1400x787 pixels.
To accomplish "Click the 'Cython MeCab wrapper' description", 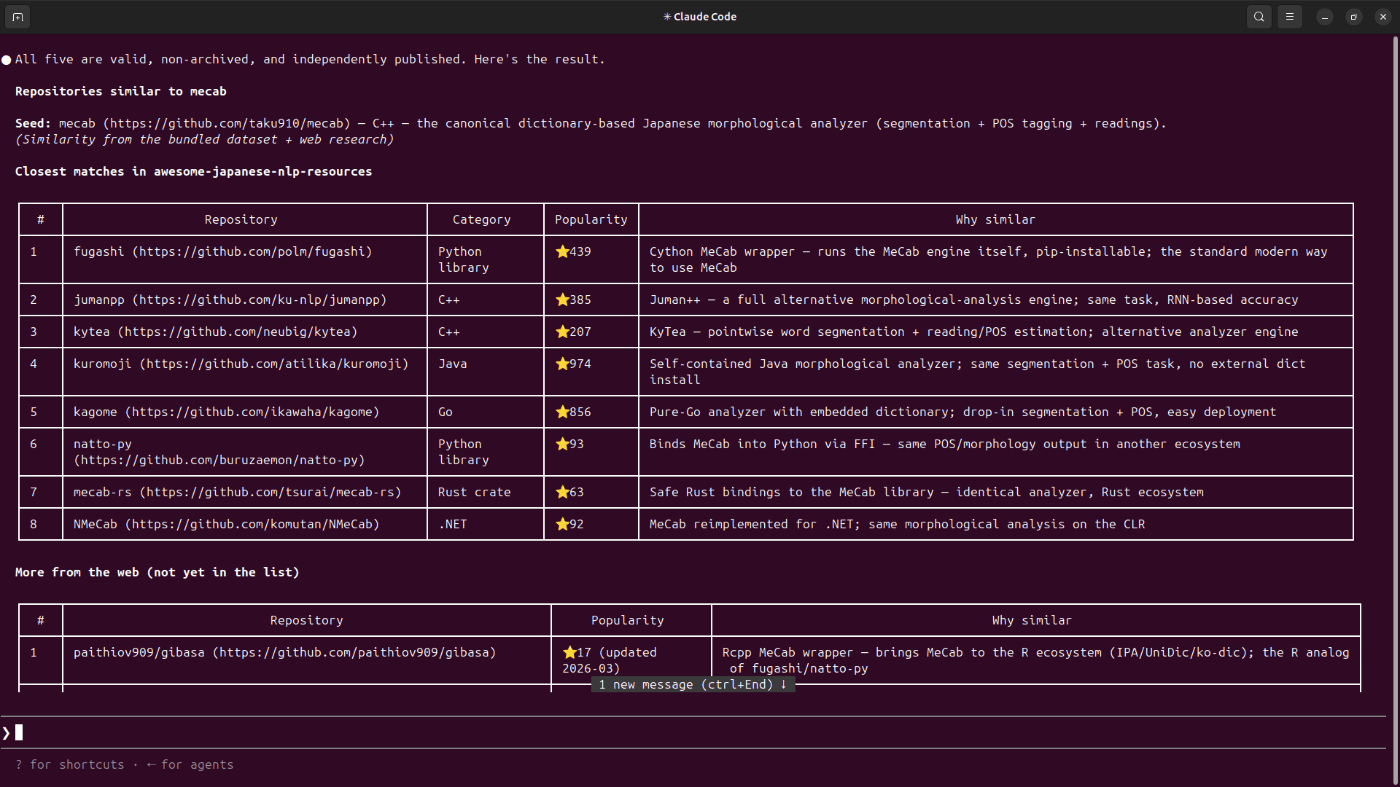I will [x=989, y=259].
